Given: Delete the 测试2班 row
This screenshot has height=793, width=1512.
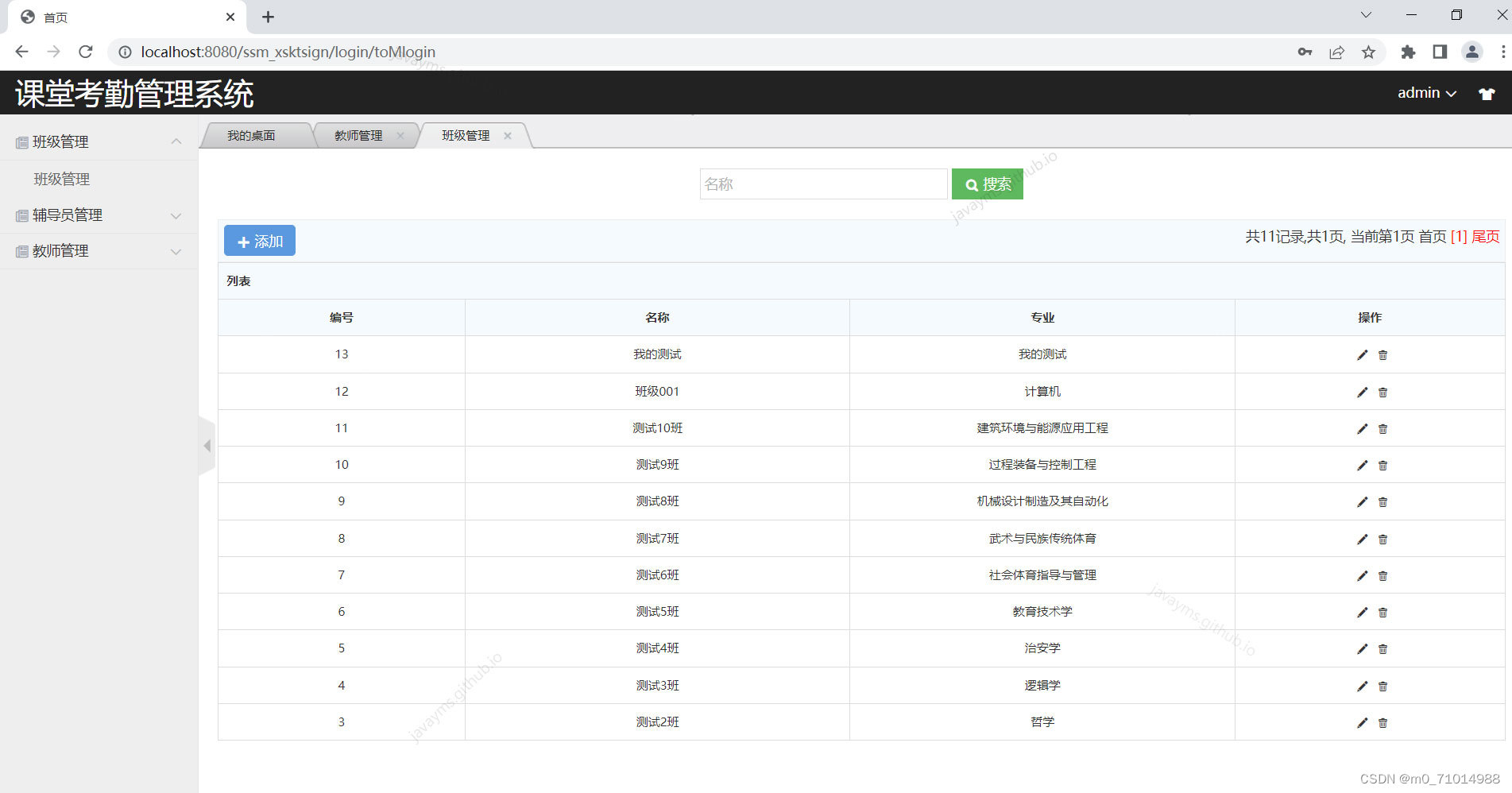Looking at the screenshot, I should tap(1382, 721).
